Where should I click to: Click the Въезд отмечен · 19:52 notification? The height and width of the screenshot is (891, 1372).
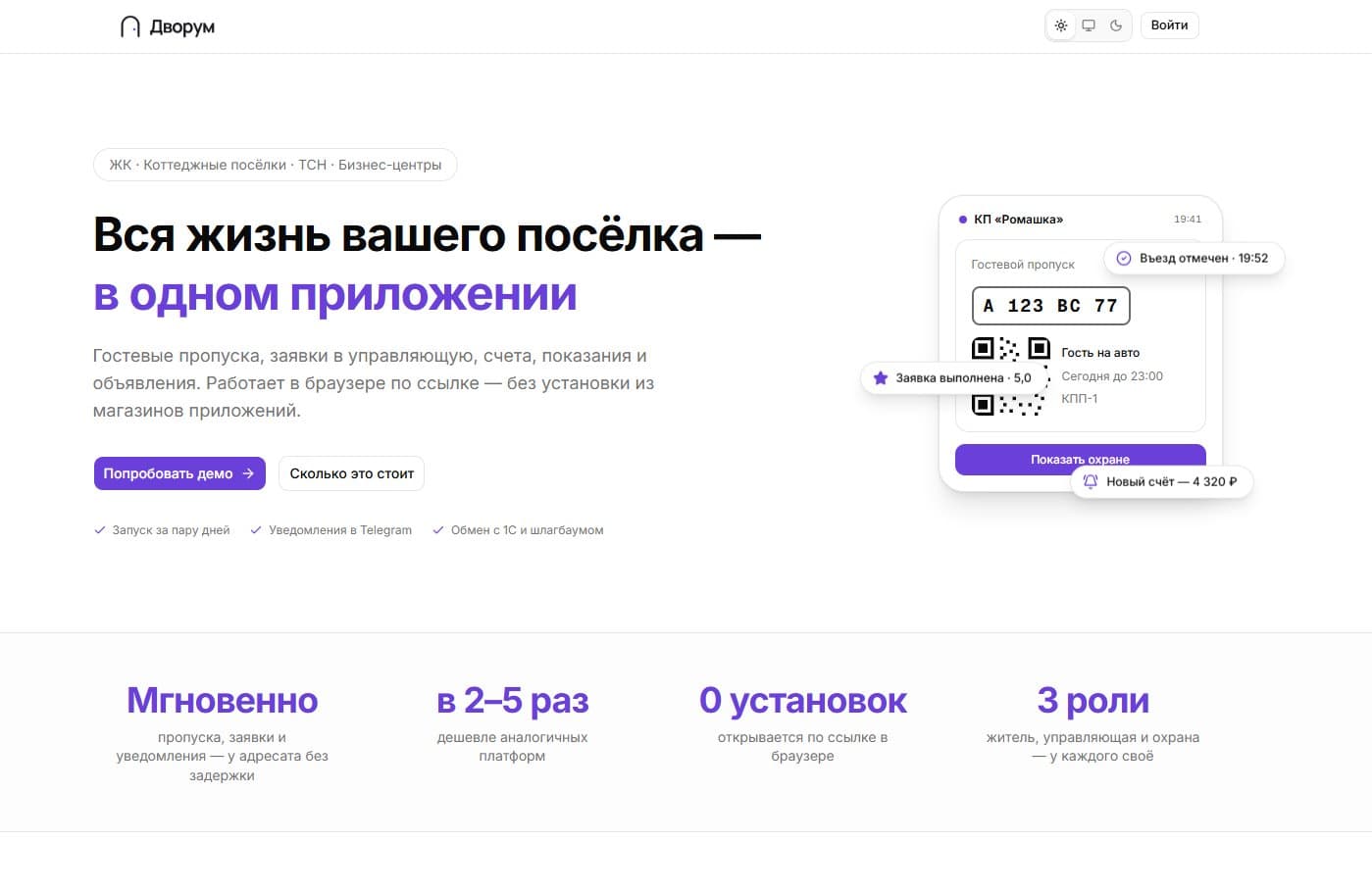[x=1194, y=259]
